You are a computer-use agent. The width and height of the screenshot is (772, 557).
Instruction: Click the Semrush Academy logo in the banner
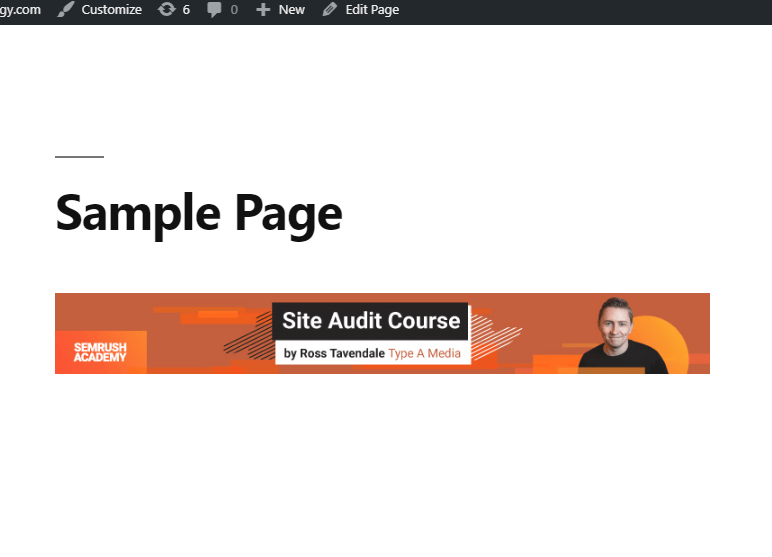coord(100,352)
